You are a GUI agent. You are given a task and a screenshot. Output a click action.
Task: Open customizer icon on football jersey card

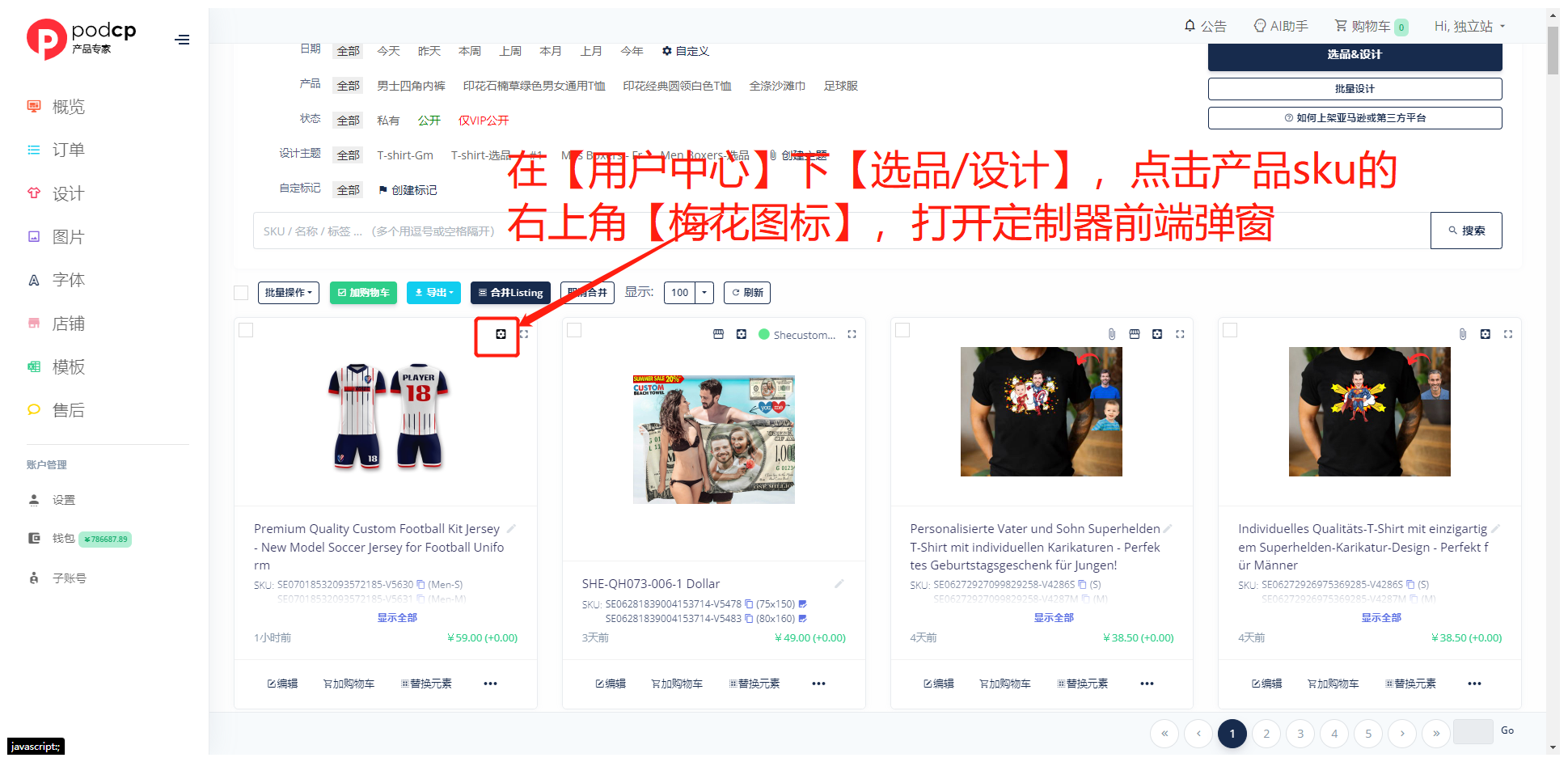501,334
